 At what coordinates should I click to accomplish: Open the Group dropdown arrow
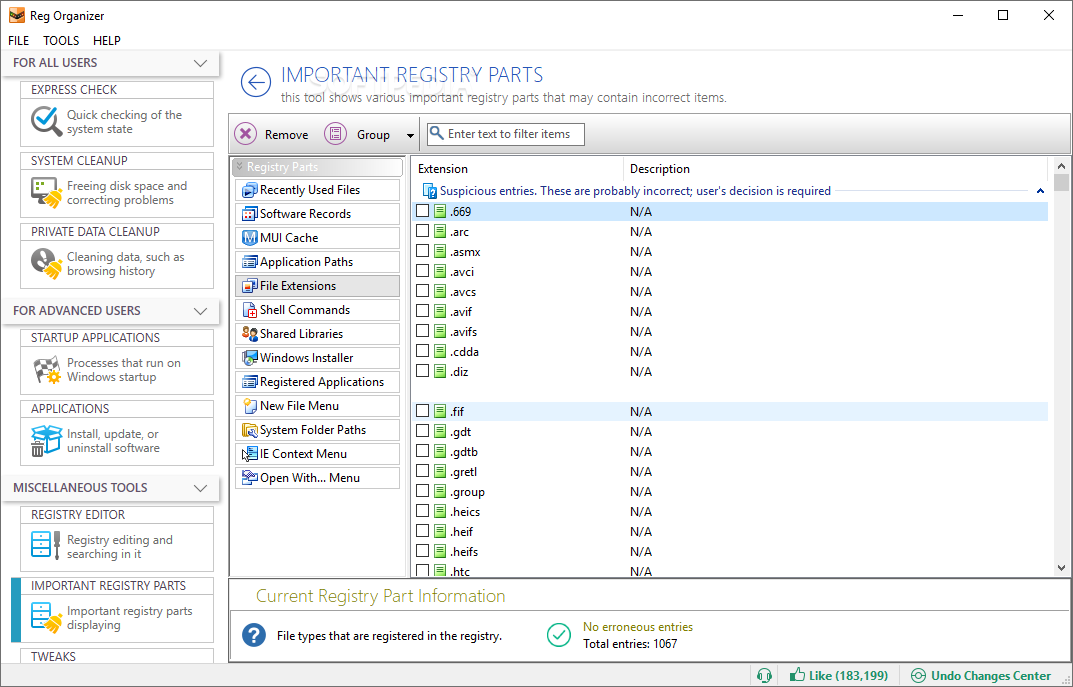pos(410,135)
